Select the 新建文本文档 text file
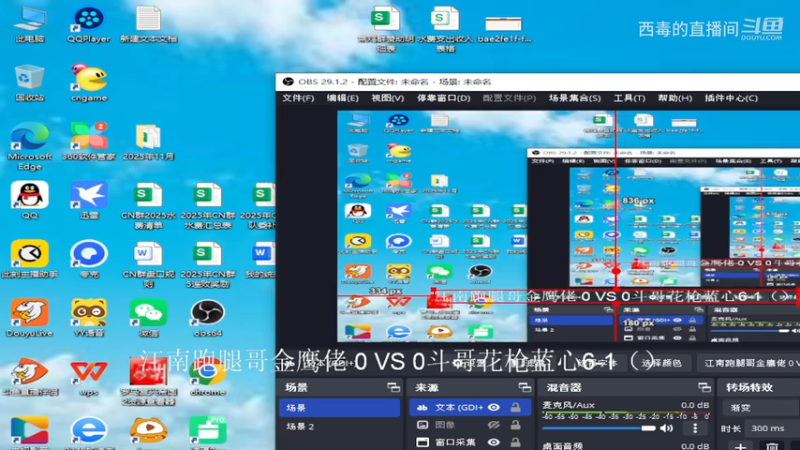 [x=148, y=24]
